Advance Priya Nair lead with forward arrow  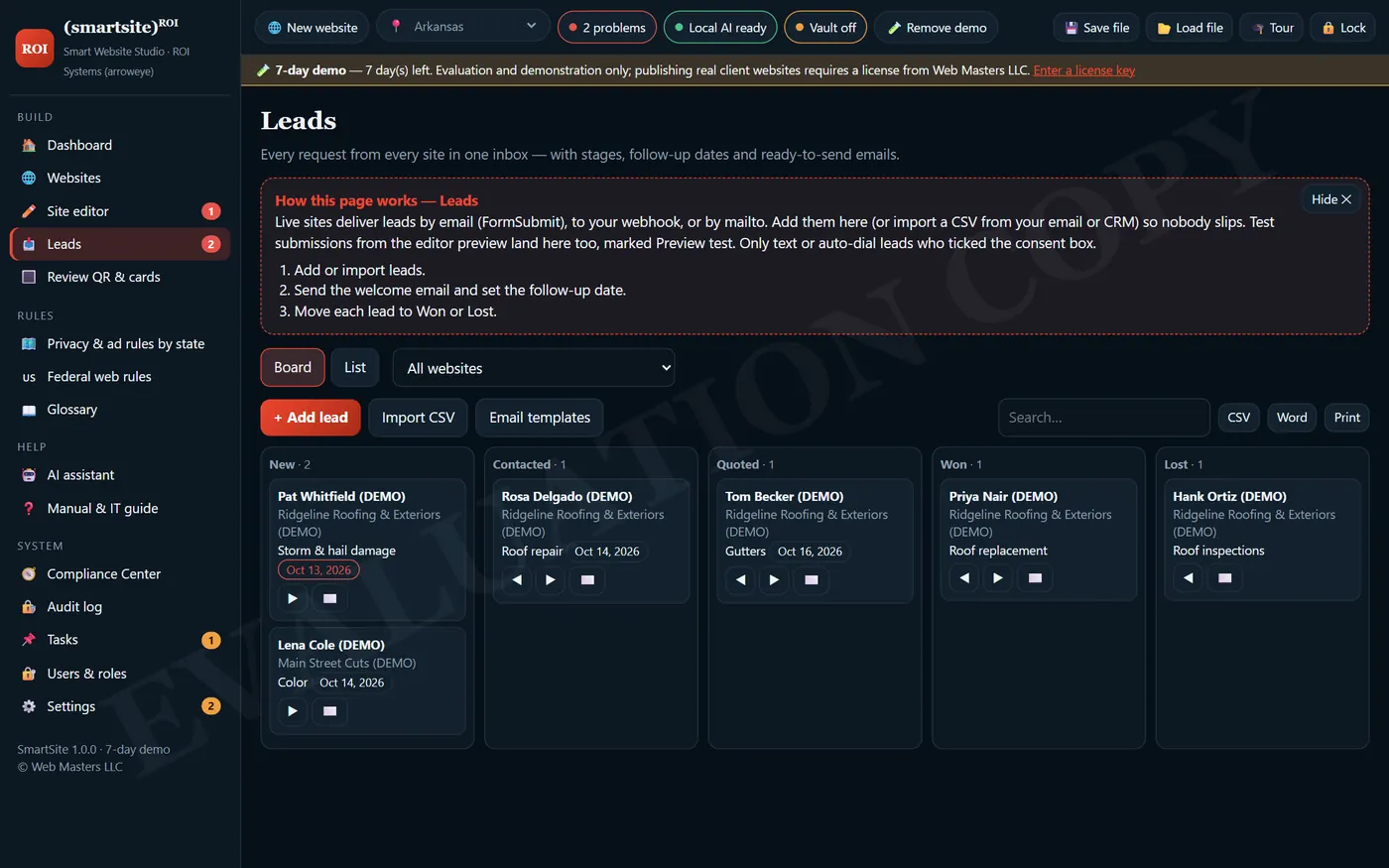click(x=998, y=577)
